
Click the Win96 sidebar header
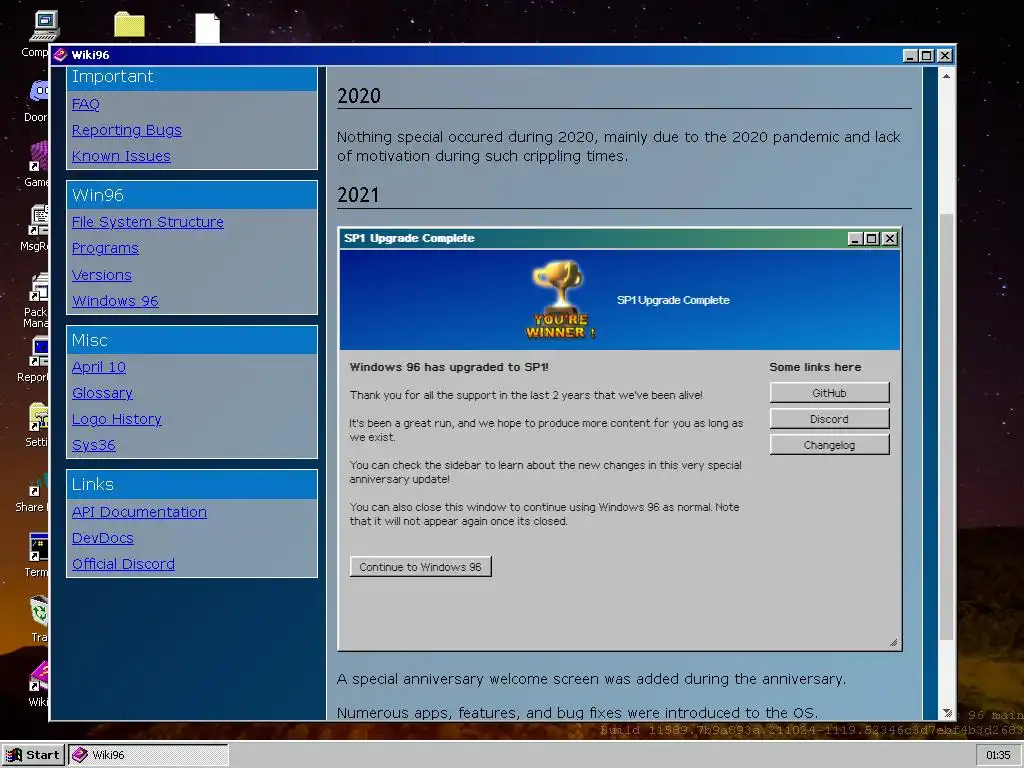pyautogui.click(x=192, y=195)
